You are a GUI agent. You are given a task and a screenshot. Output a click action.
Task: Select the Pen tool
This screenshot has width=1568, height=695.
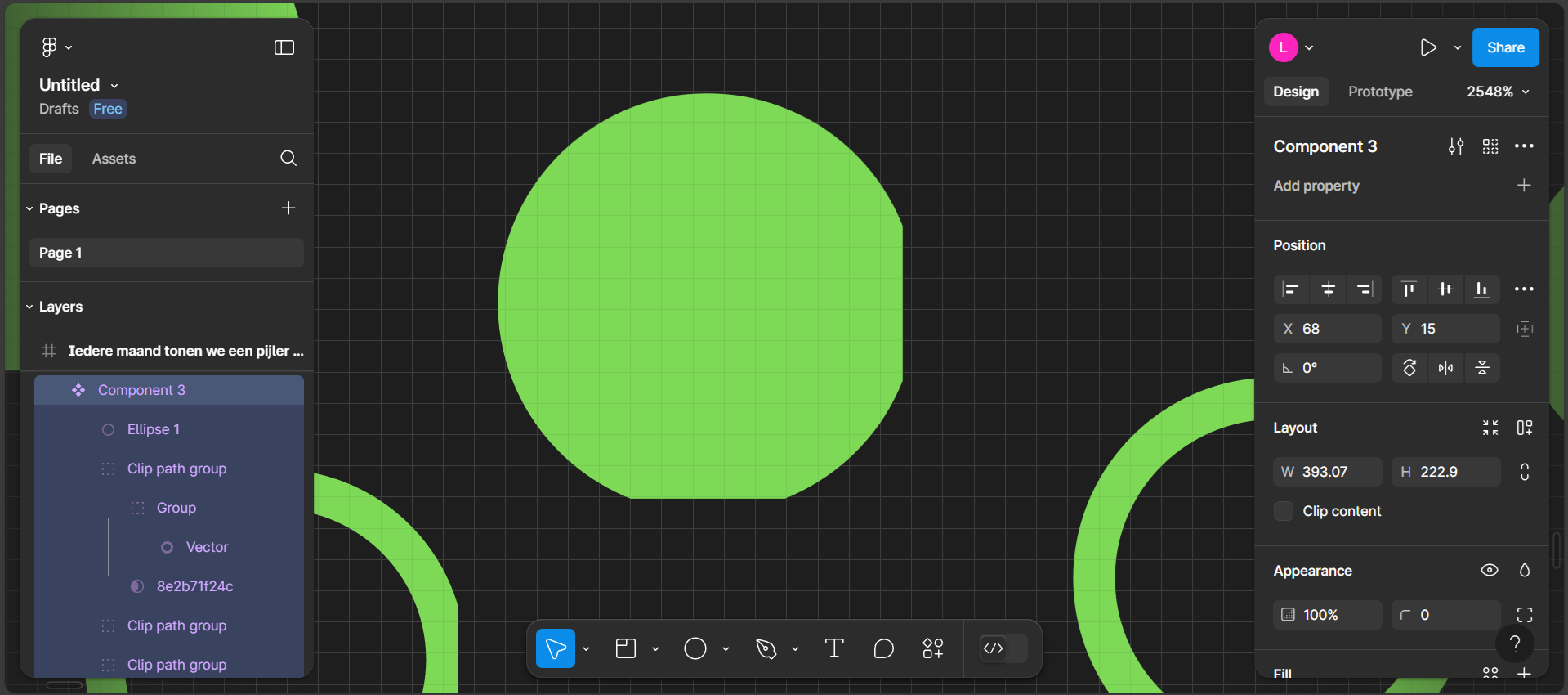pyautogui.click(x=766, y=648)
